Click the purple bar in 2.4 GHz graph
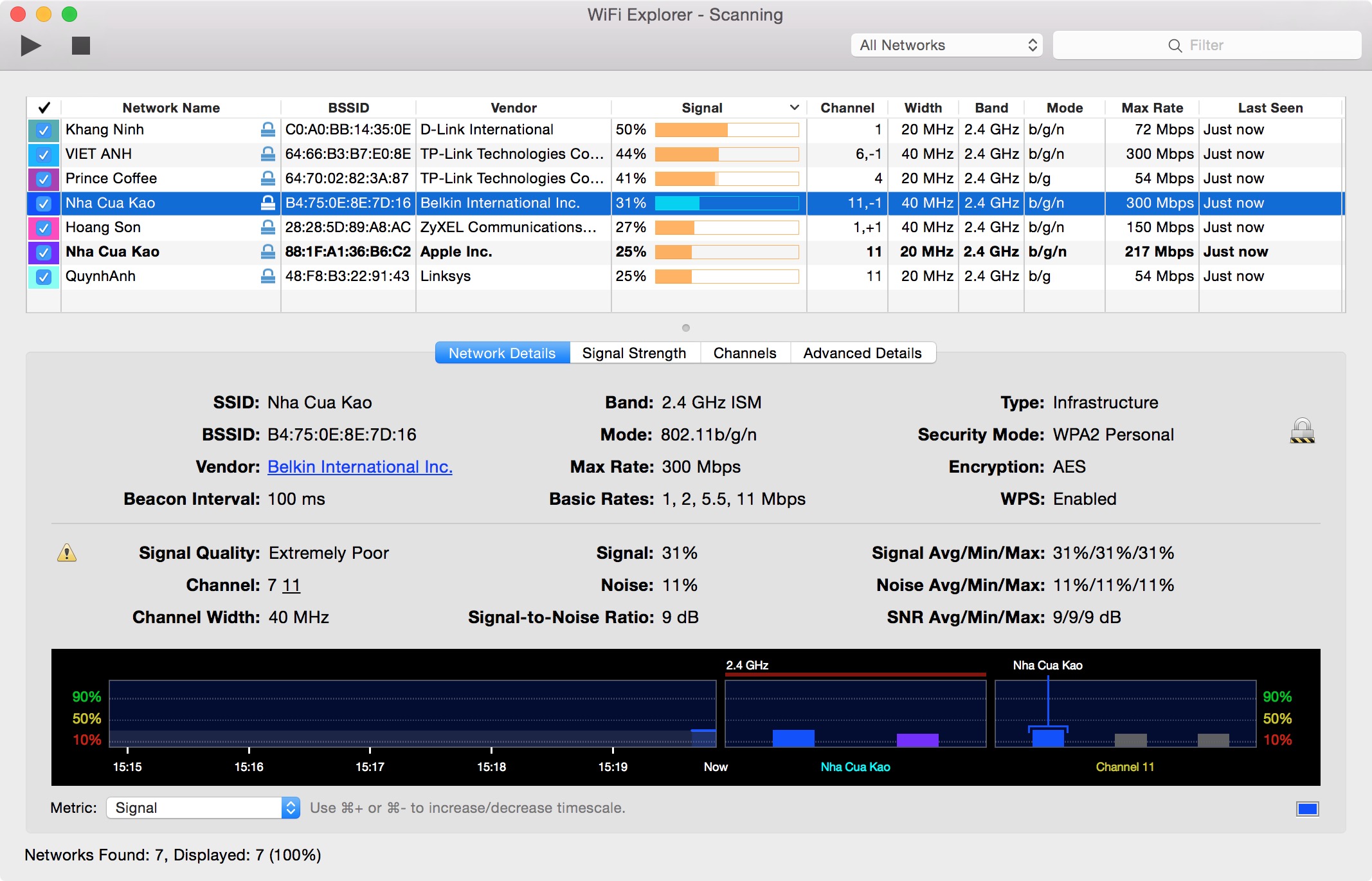Image resolution: width=1372 pixels, height=881 pixels. tap(917, 740)
